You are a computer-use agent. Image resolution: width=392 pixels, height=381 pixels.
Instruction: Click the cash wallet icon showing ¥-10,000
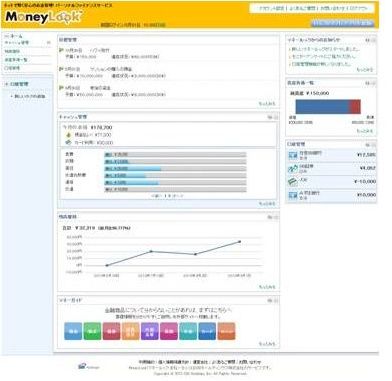293,182
